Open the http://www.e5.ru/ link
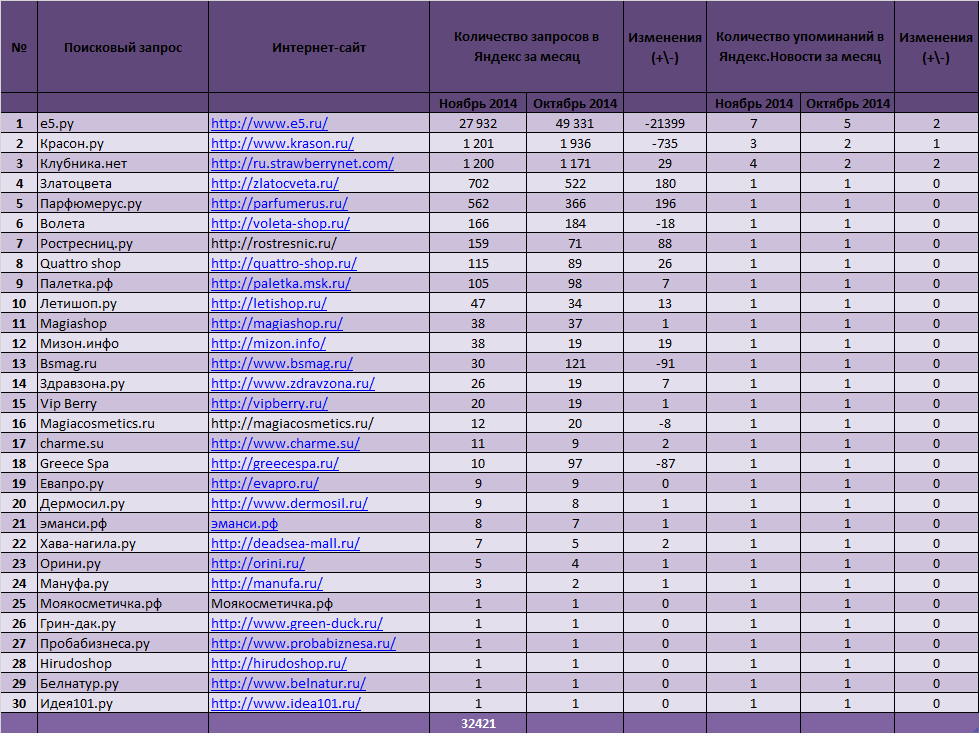 [x=269, y=124]
